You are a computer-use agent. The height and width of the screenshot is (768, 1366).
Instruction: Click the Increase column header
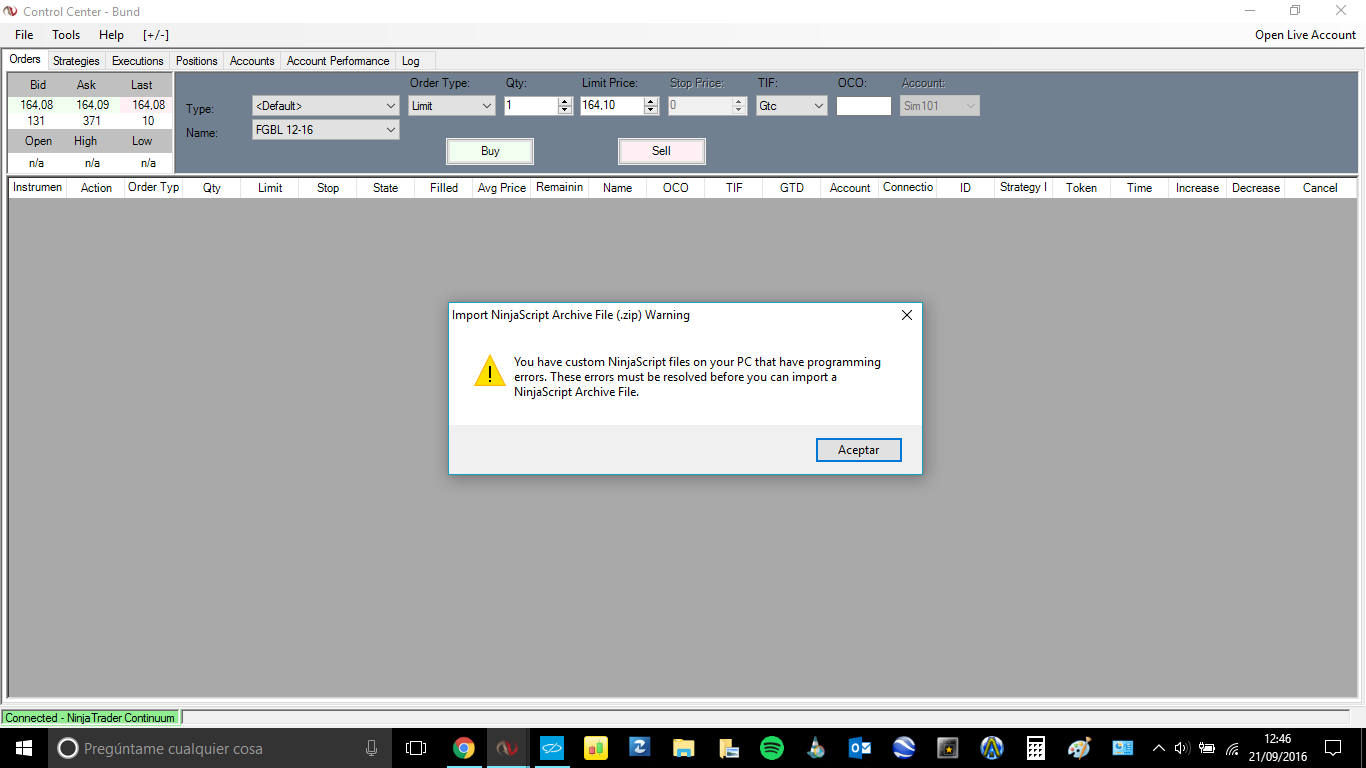1198,188
